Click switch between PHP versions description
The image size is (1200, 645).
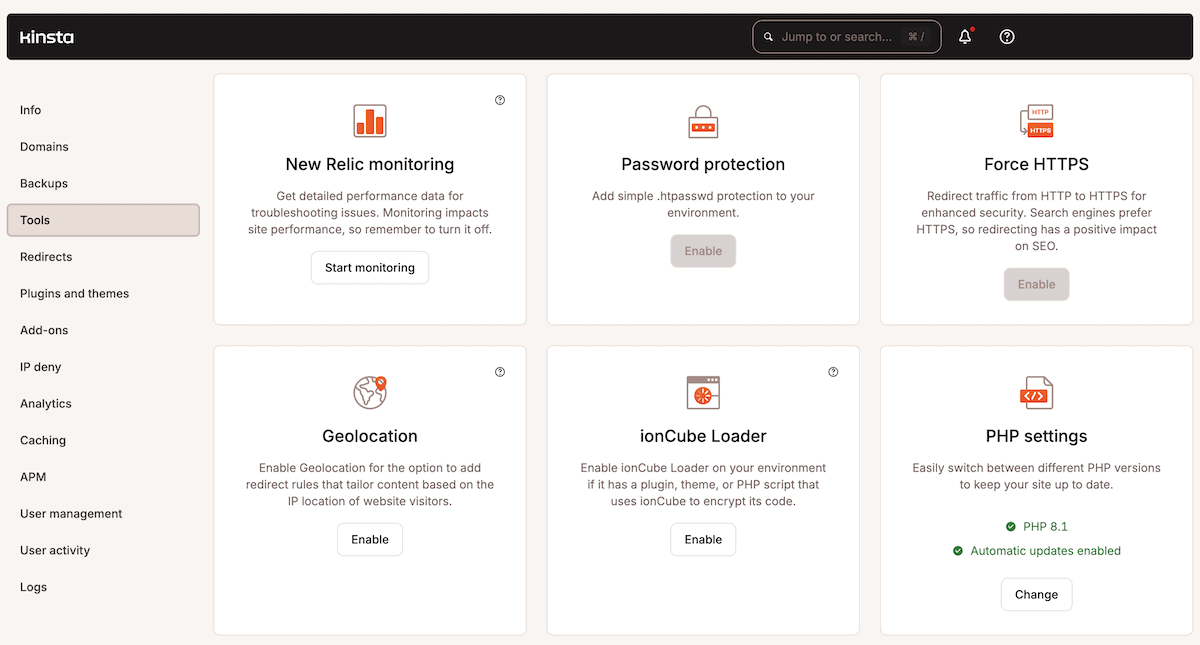click(x=1036, y=476)
